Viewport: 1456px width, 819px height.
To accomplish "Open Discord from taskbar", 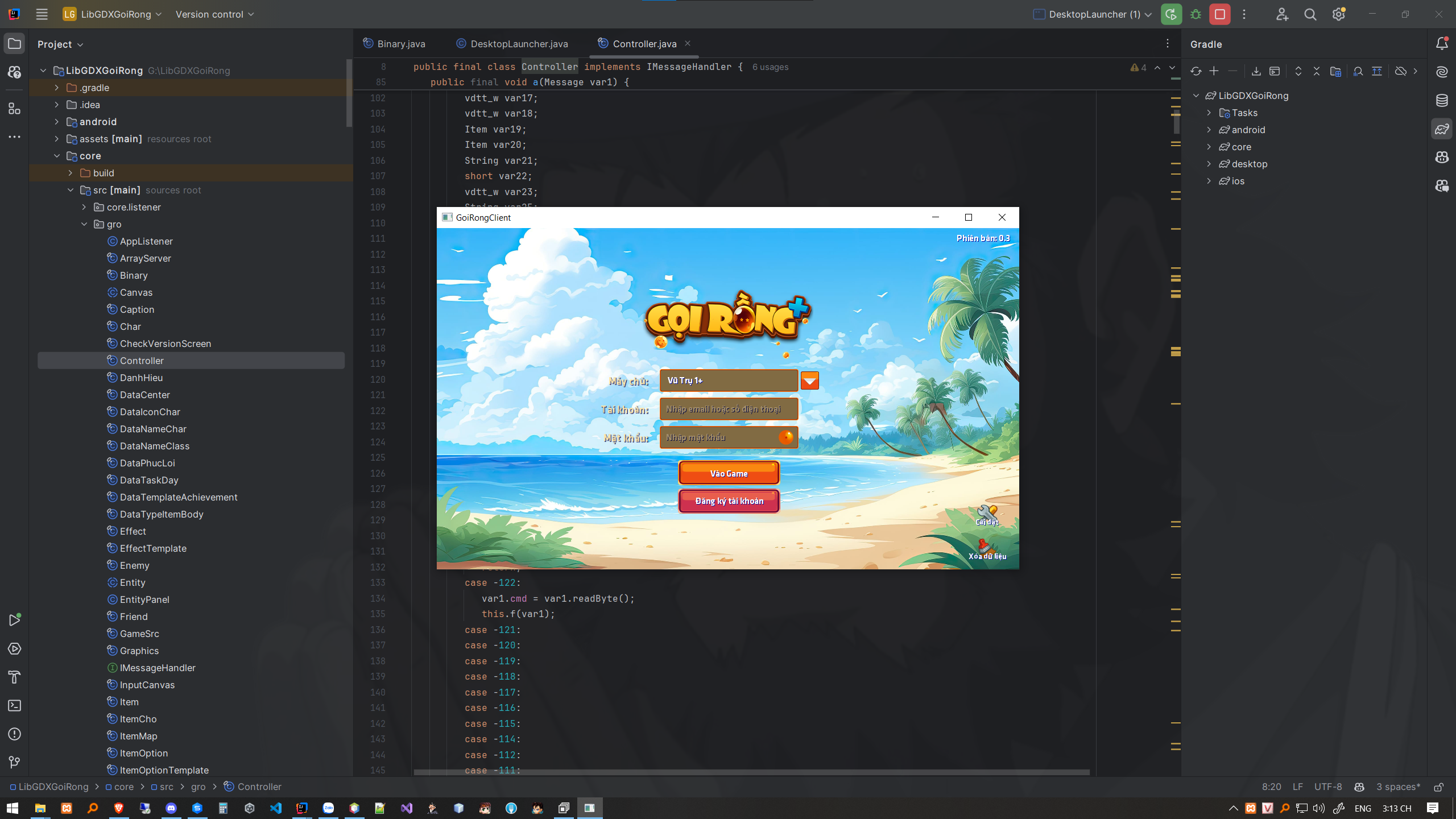I will [x=171, y=808].
